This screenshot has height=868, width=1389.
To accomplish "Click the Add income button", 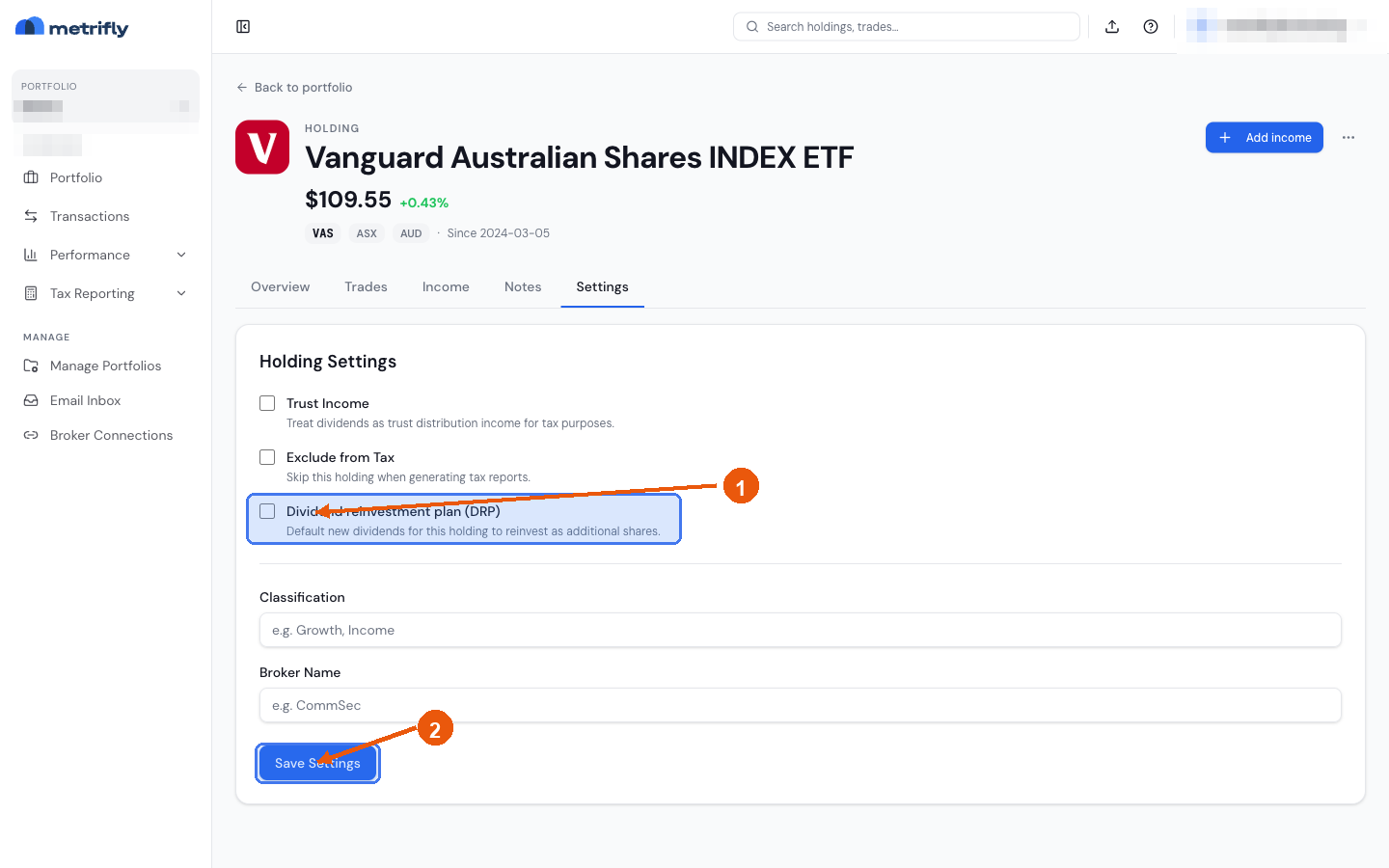I will tap(1264, 138).
